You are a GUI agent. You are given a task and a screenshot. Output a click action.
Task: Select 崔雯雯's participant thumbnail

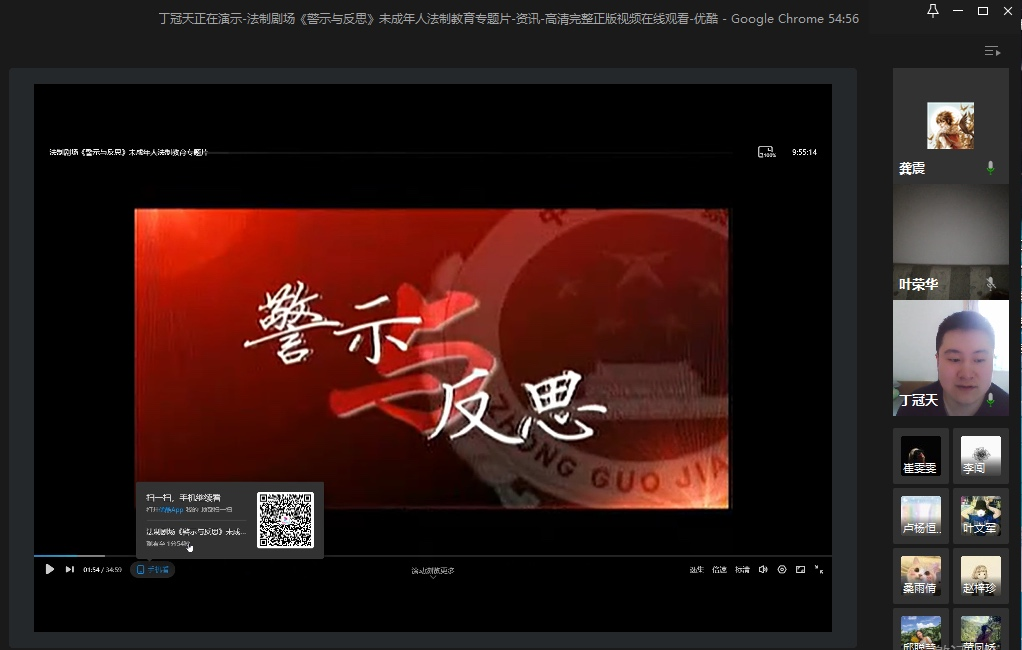pos(920,456)
